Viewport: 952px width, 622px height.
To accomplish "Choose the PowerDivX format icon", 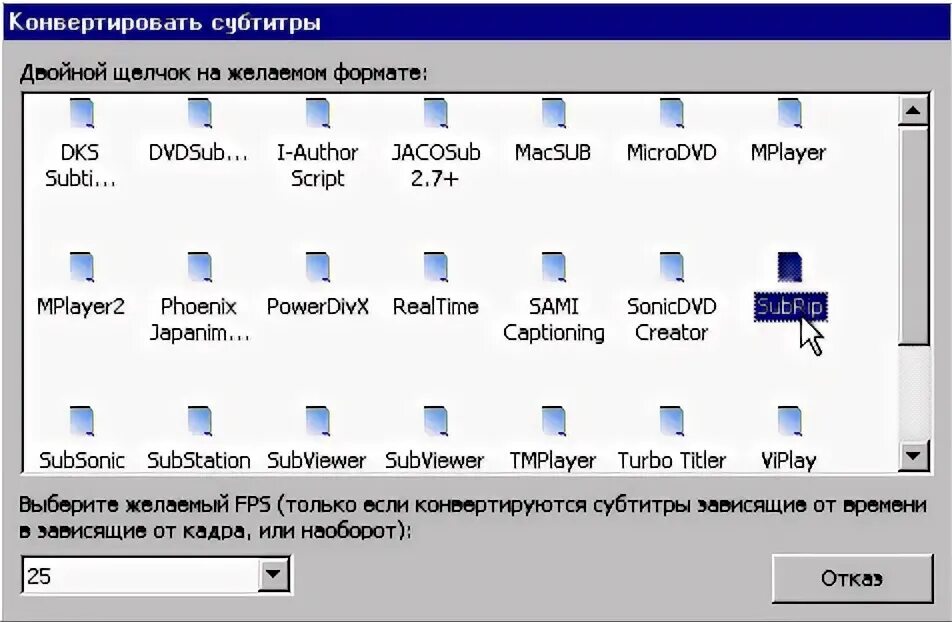I will (x=318, y=267).
